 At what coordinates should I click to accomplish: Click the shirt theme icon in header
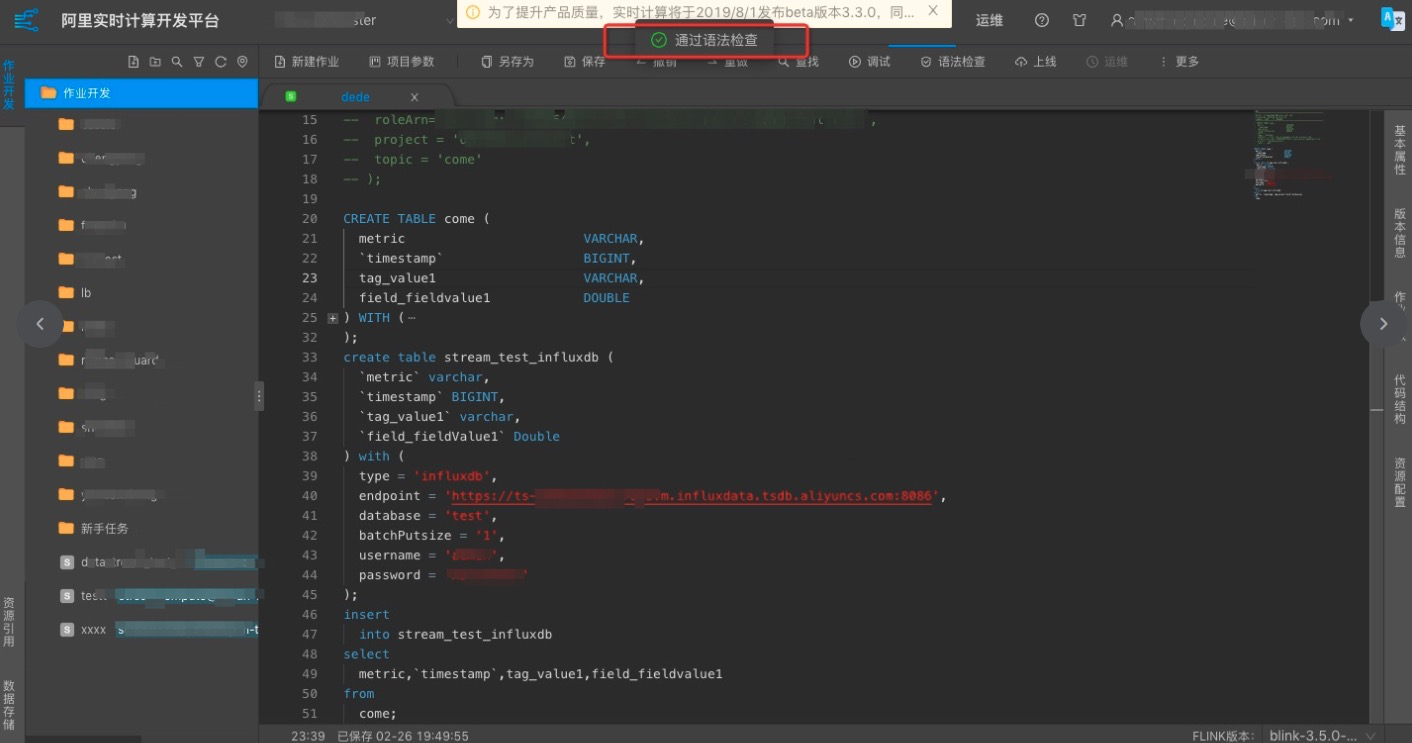1079,20
